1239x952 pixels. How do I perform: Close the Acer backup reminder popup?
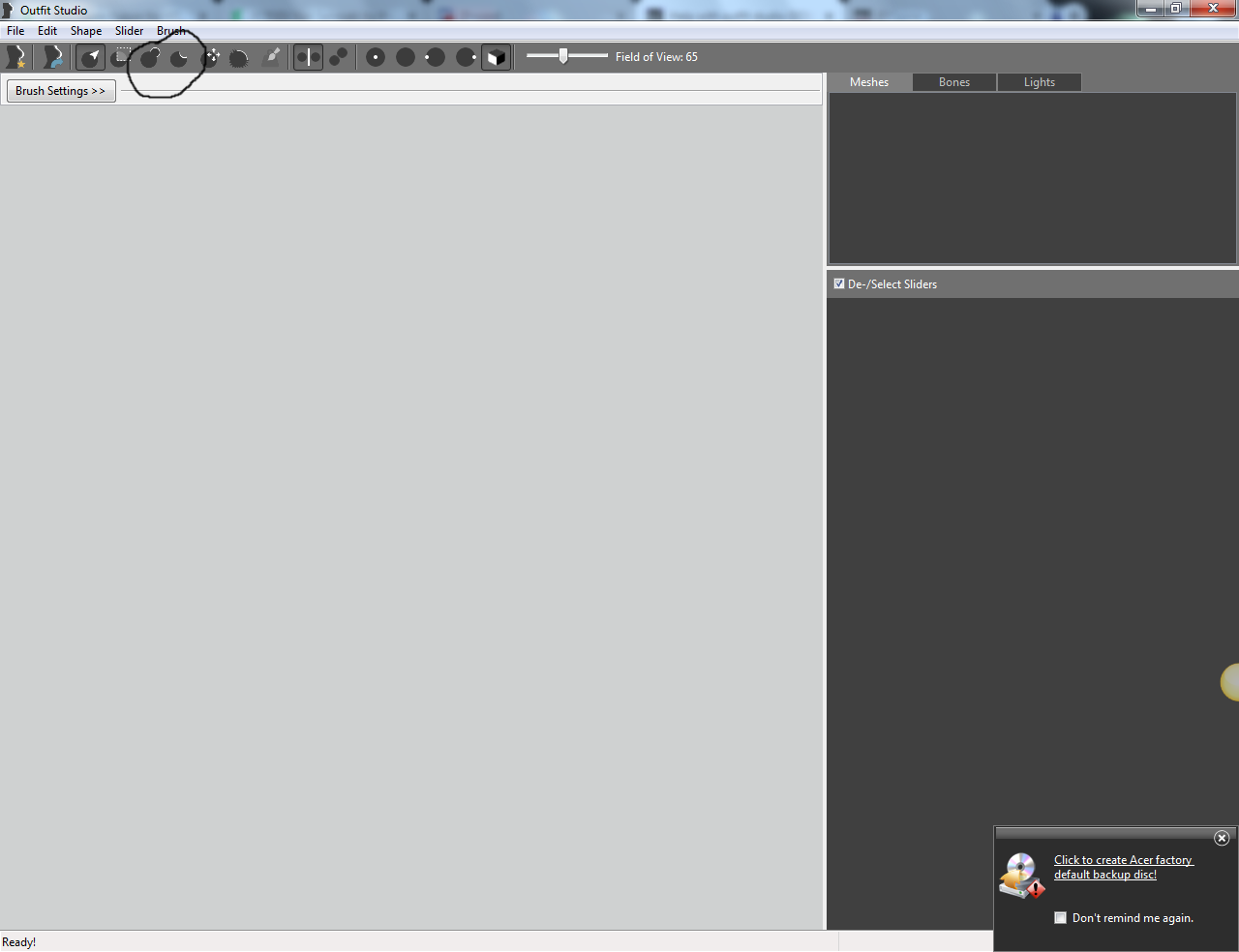pos(1222,838)
